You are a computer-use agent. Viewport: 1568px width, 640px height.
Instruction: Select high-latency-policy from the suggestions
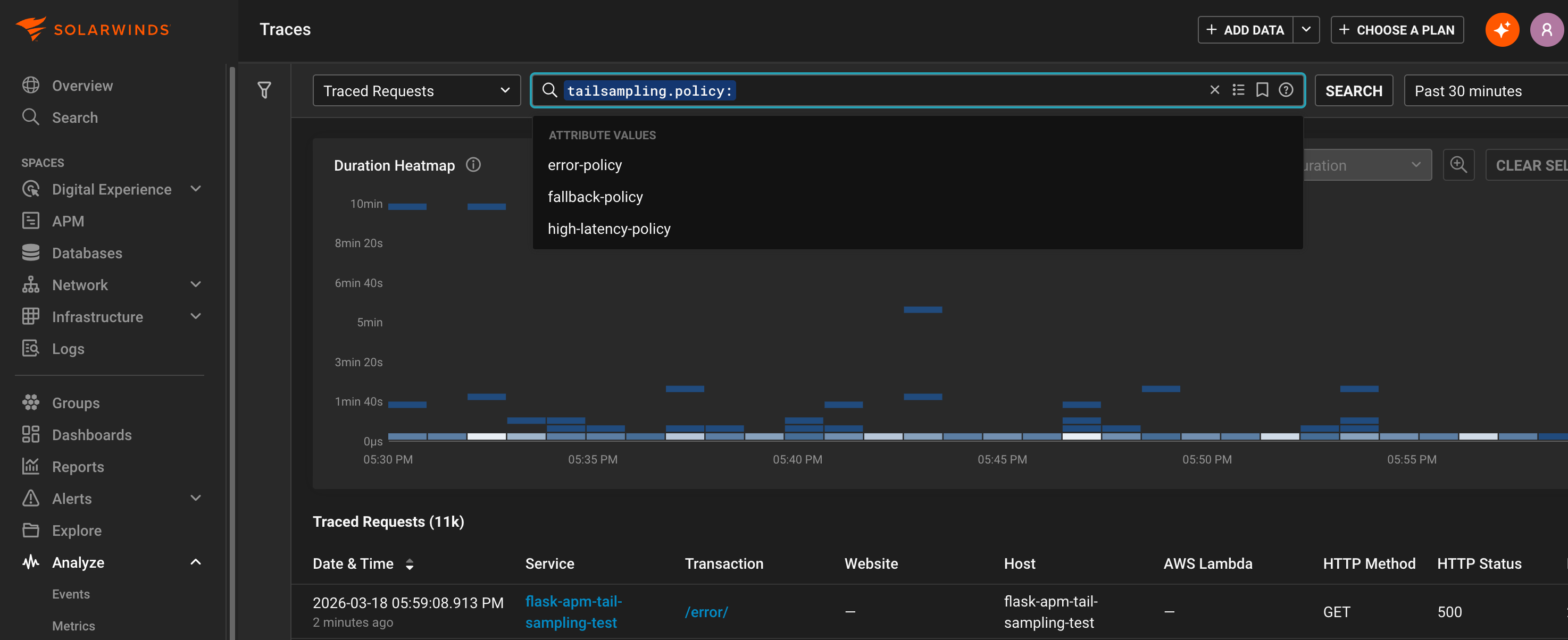point(608,228)
